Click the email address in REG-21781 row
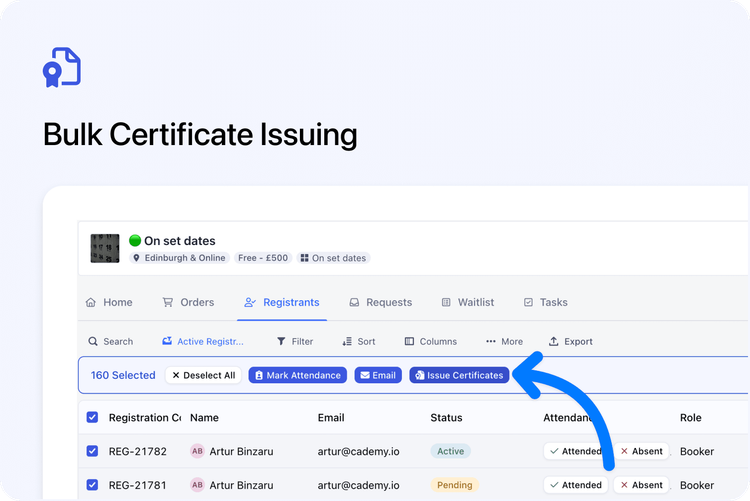 (358, 485)
